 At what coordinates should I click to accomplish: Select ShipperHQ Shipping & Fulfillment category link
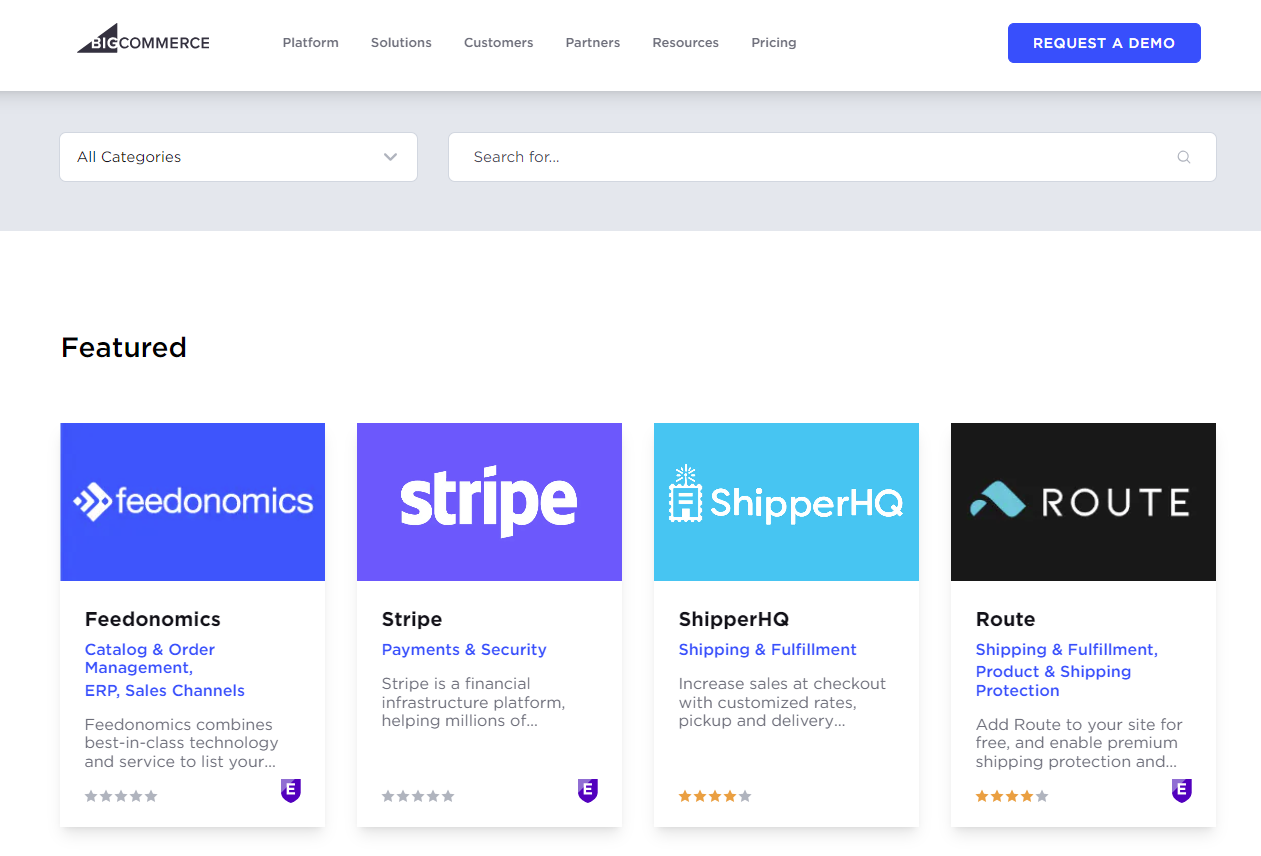pyautogui.click(x=768, y=650)
